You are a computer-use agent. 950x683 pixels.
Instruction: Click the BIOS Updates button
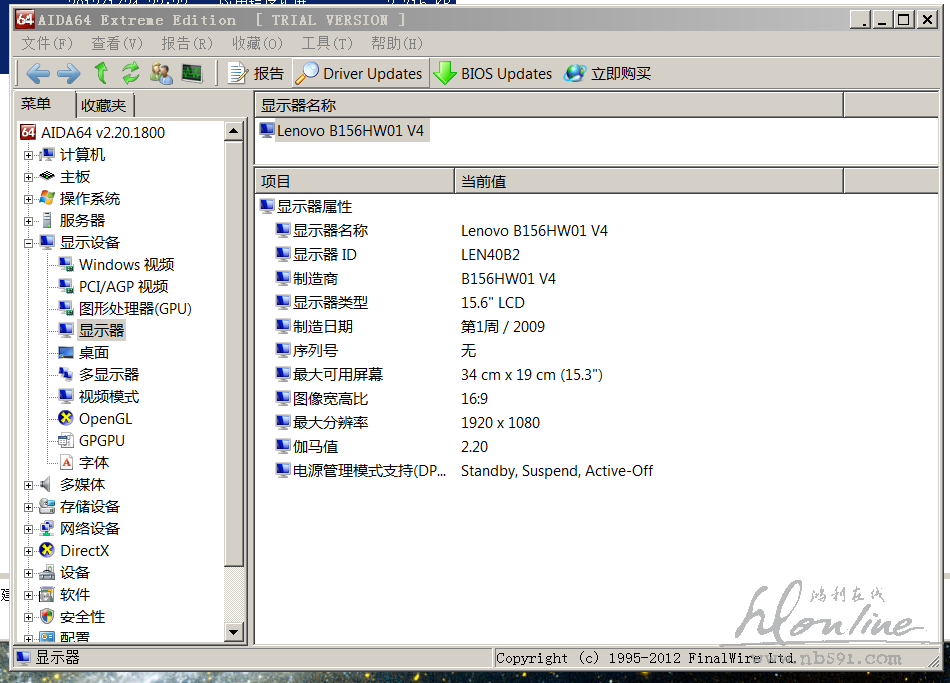point(493,73)
